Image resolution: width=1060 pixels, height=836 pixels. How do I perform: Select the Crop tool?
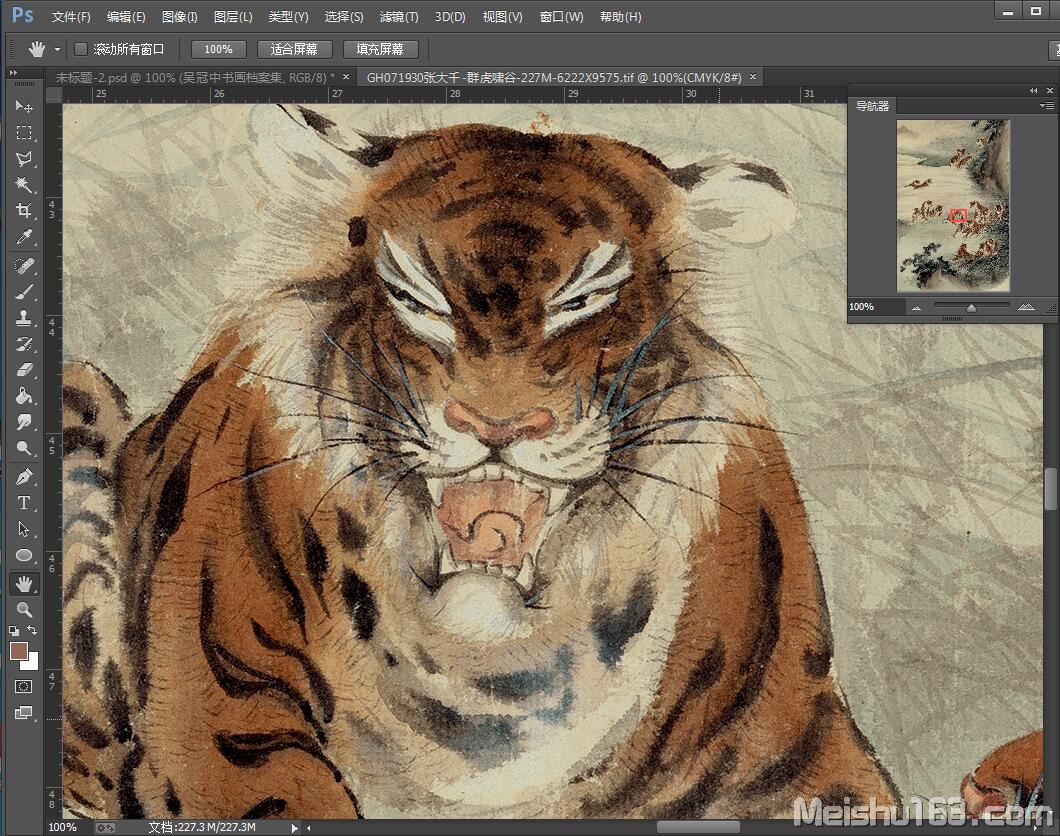(24, 210)
